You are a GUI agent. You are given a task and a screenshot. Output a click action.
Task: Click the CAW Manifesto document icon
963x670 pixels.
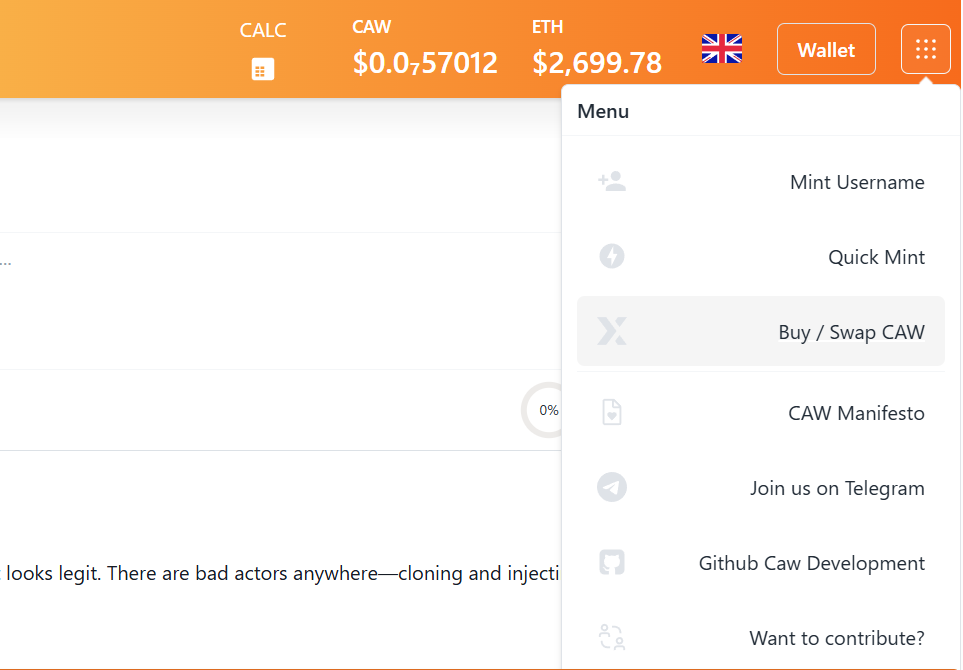pyautogui.click(x=612, y=412)
